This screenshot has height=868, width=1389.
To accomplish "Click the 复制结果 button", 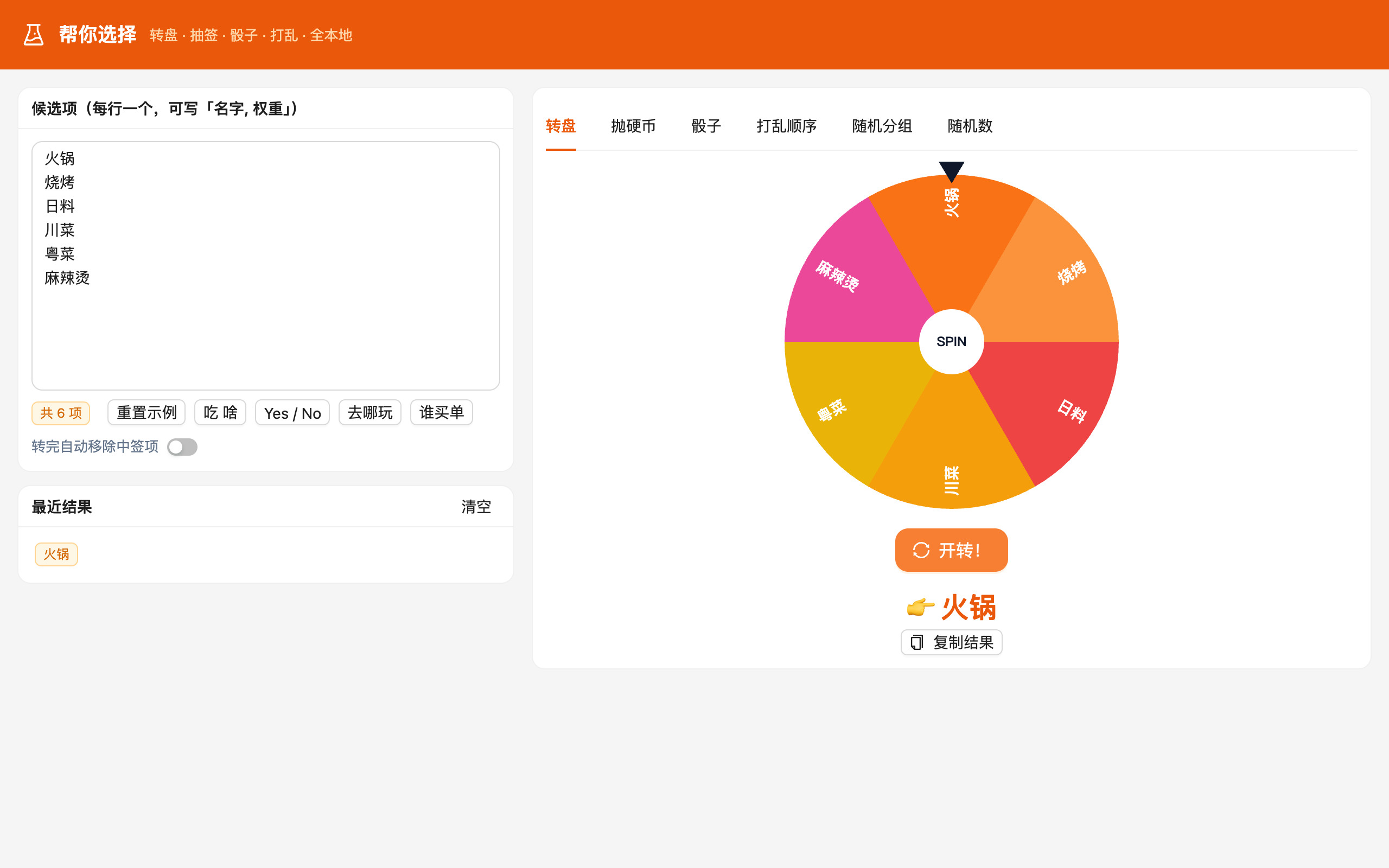I will click(x=952, y=642).
